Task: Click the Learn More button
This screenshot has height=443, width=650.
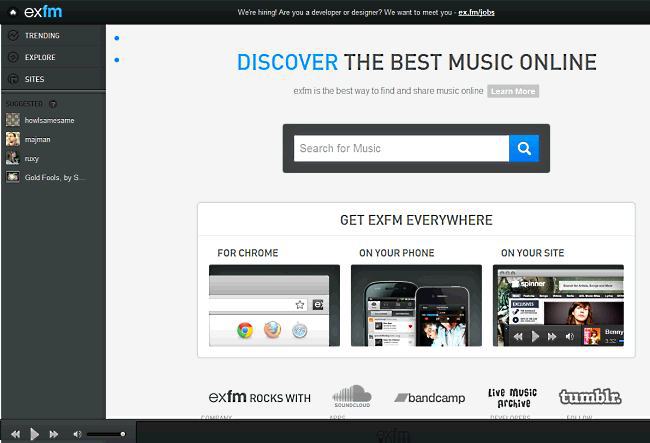Action: 513,91
